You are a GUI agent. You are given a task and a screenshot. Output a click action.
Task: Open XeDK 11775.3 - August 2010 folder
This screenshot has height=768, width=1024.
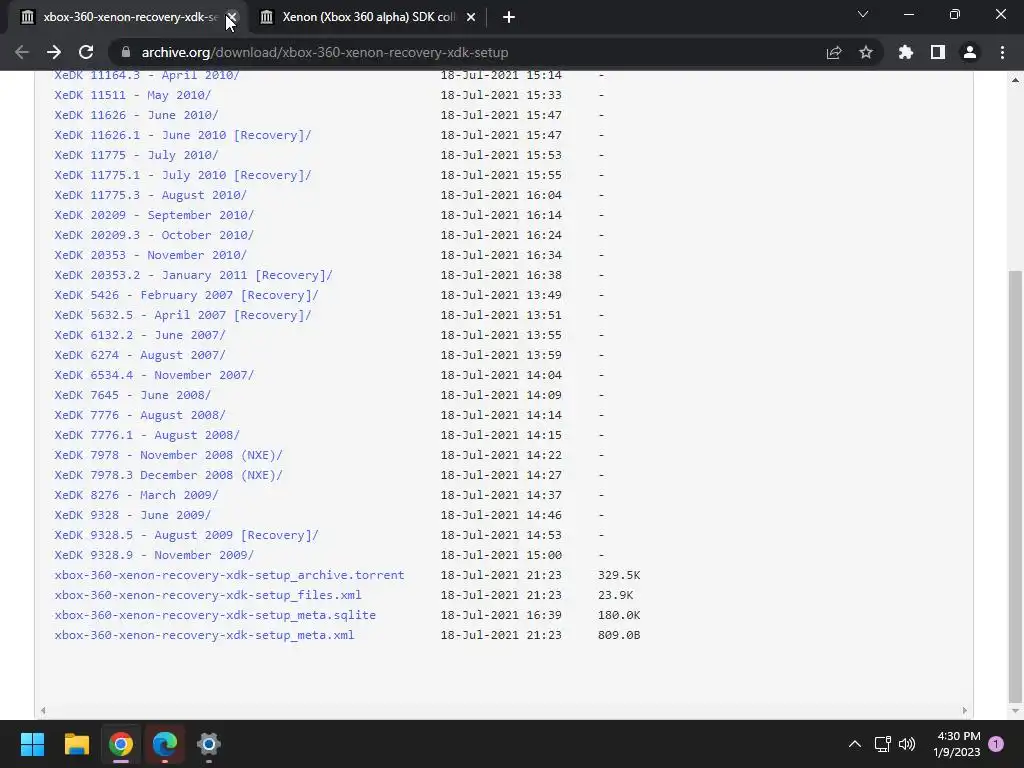[x=150, y=195]
